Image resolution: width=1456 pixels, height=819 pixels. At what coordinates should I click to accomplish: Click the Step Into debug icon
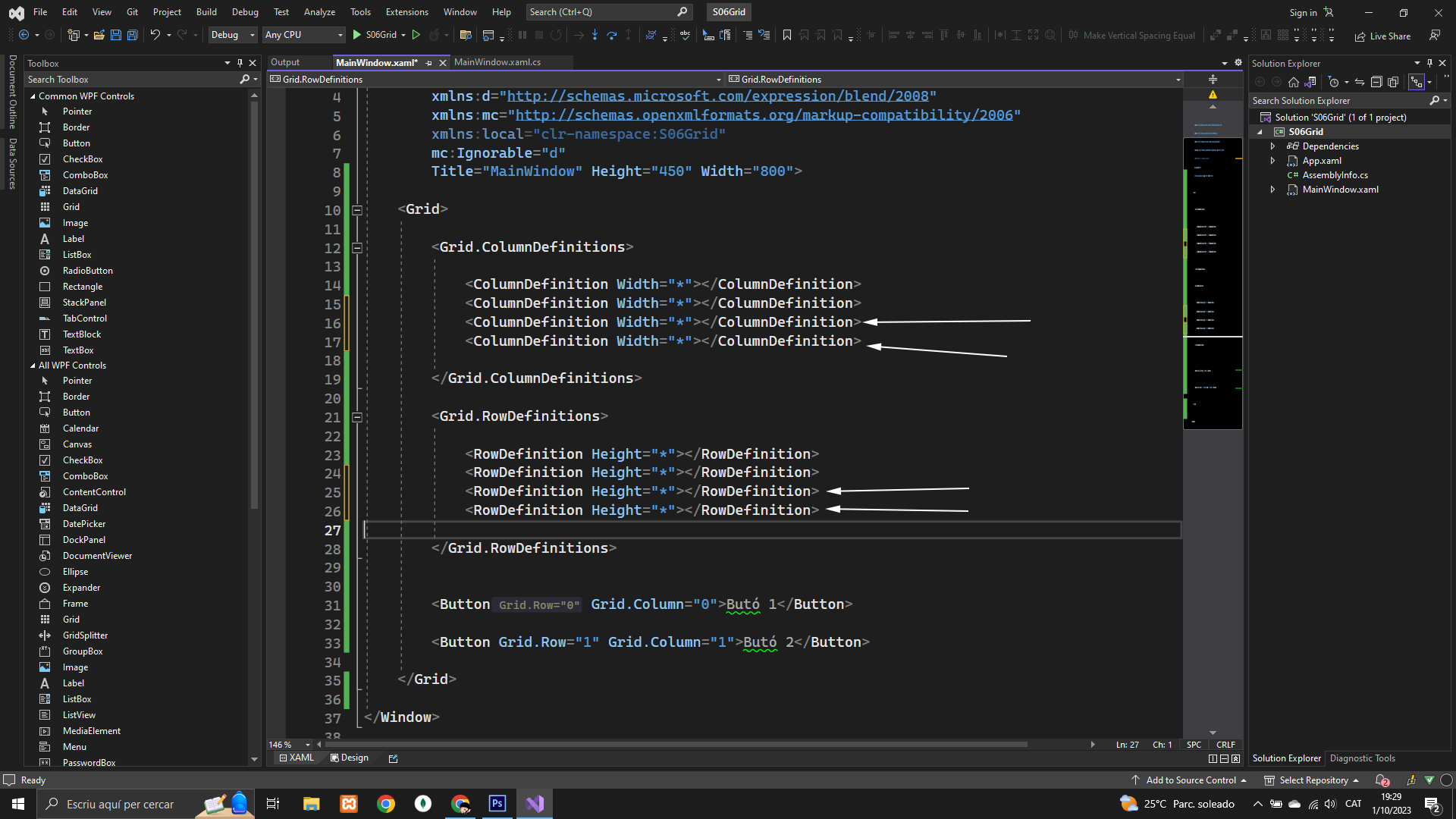pos(595,35)
